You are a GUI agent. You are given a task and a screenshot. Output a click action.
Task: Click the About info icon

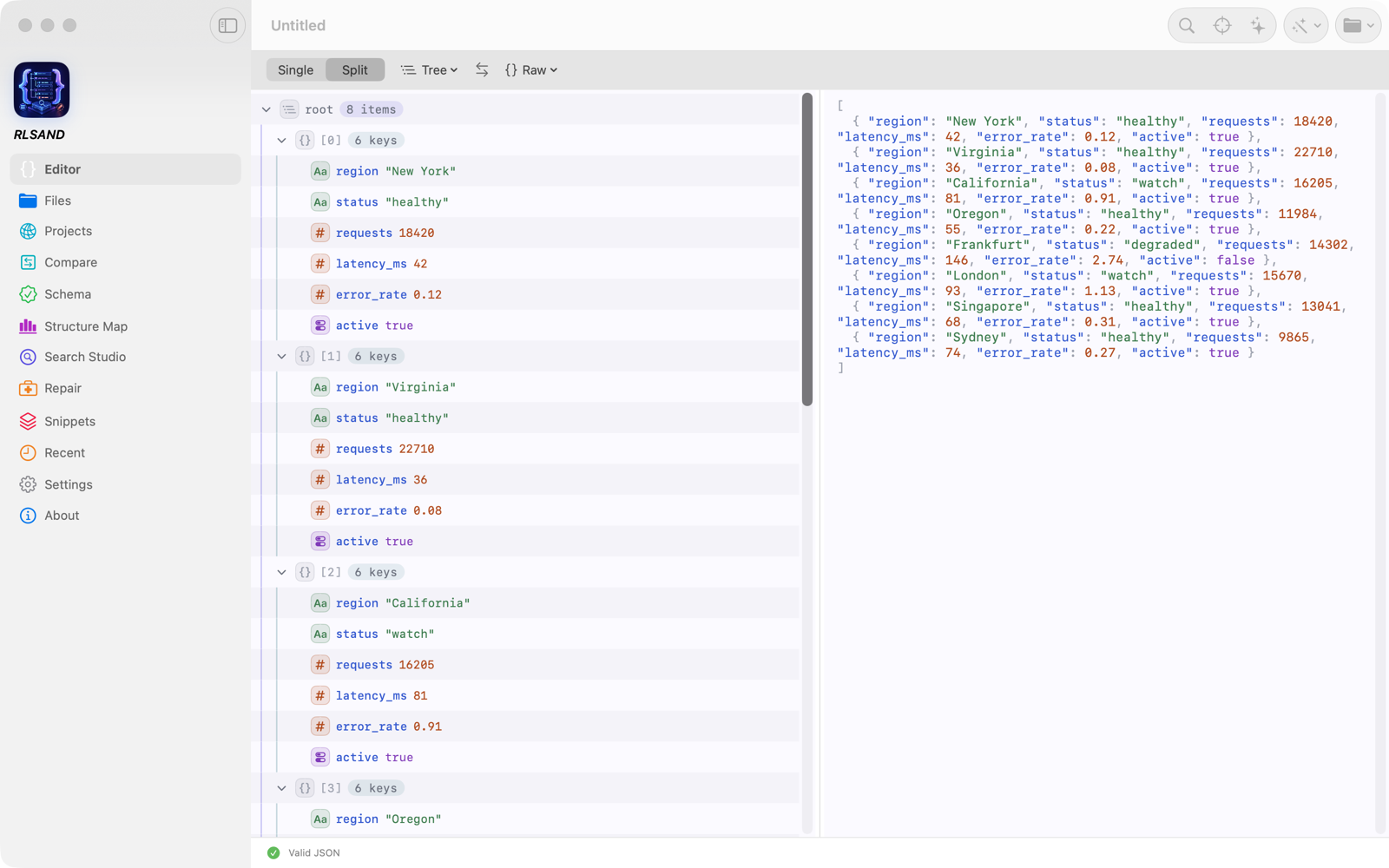28,516
